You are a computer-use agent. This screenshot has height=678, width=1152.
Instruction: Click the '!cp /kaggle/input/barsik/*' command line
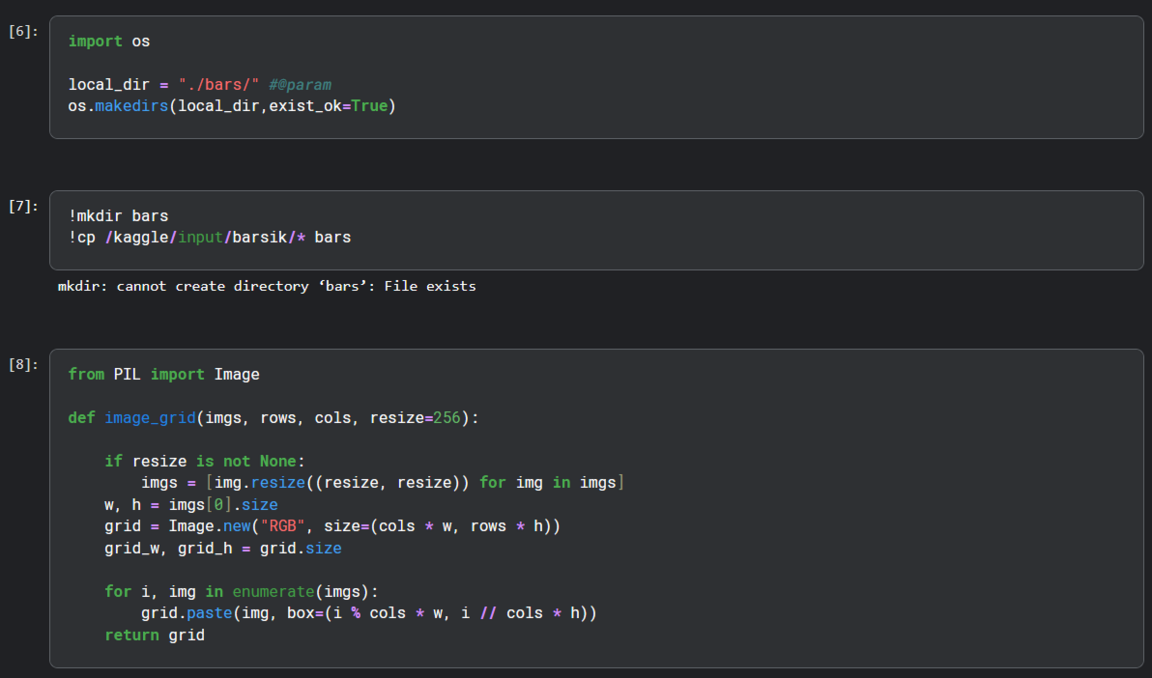[x=209, y=237]
